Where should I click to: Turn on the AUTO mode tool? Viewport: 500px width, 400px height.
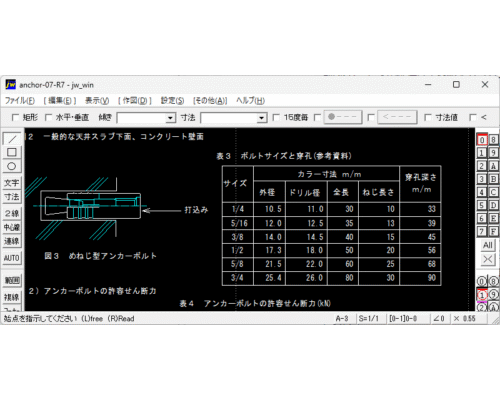12,258
